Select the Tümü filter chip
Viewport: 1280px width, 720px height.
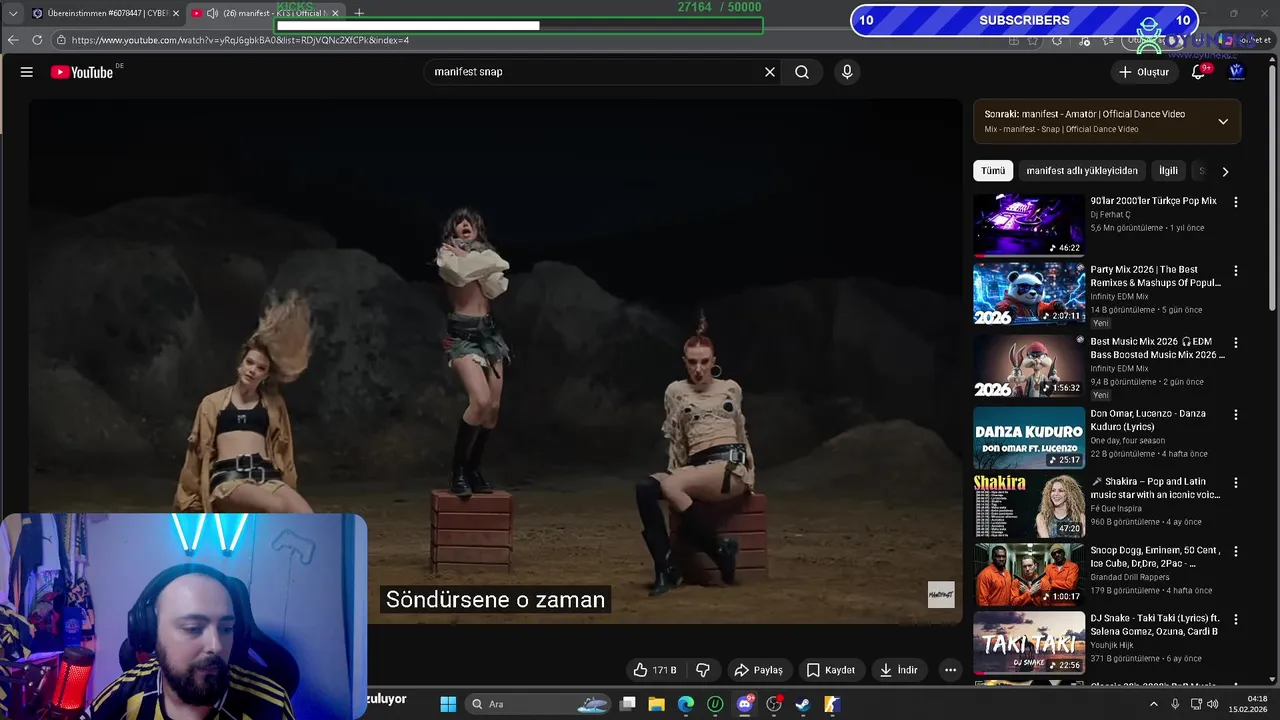993,171
